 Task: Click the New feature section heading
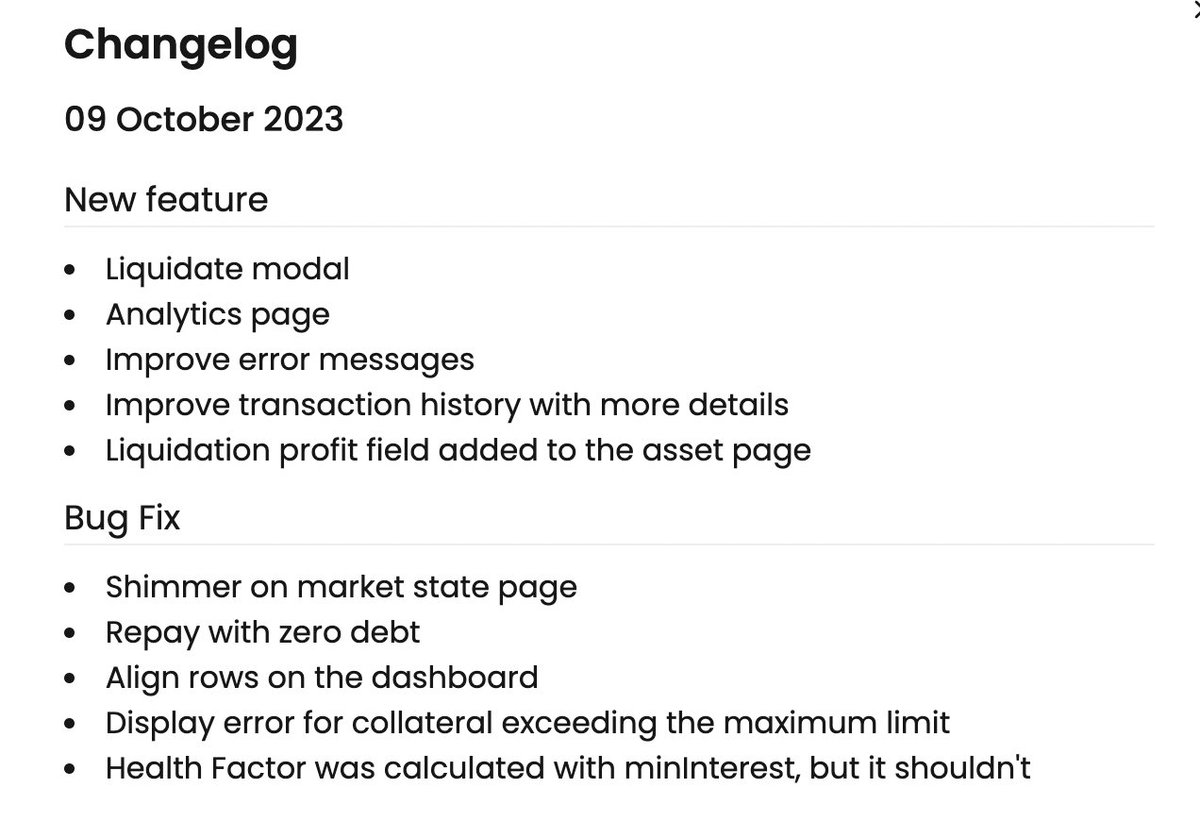click(x=166, y=200)
